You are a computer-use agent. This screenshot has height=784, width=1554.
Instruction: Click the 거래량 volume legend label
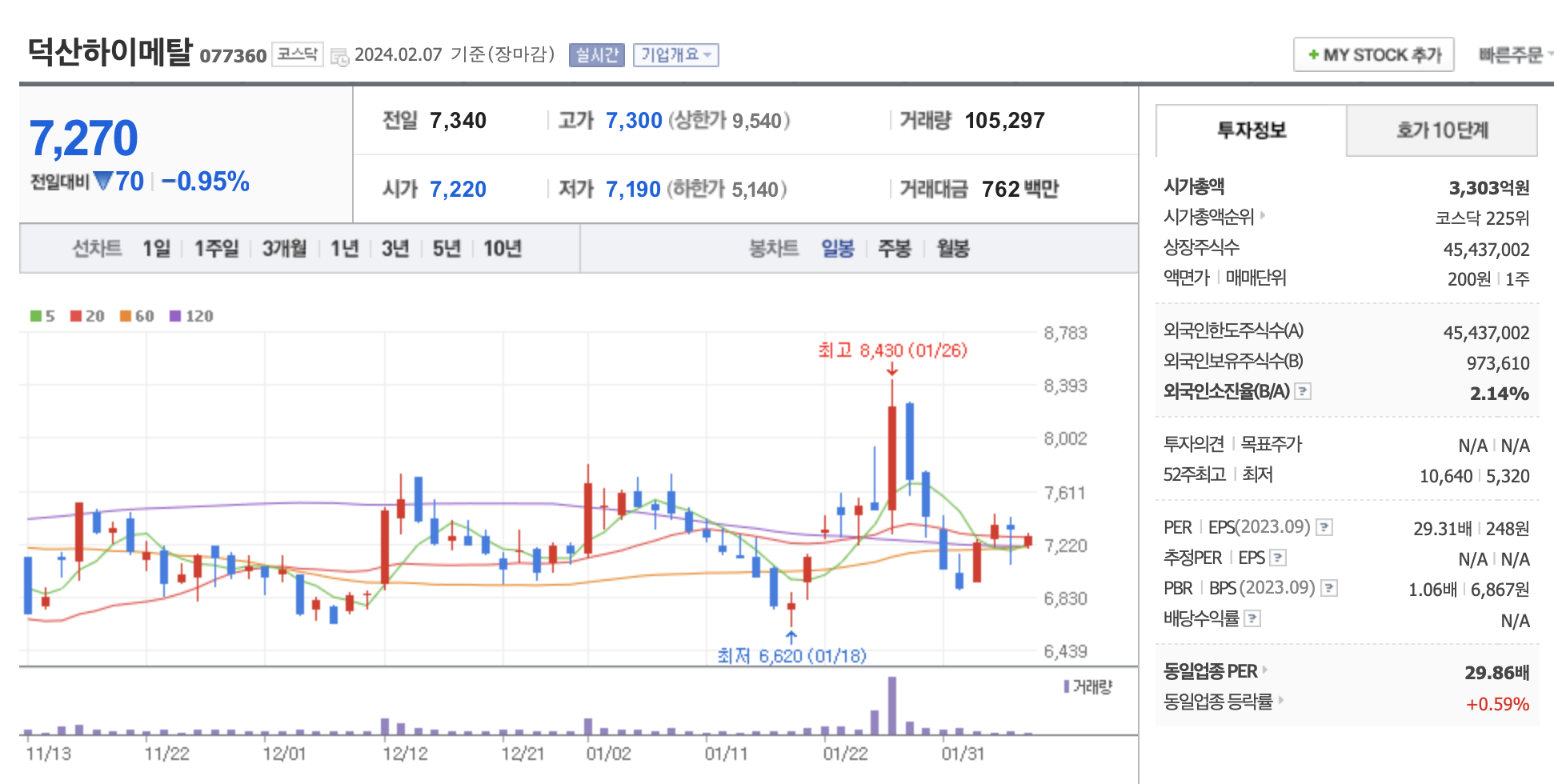(x=1088, y=687)
